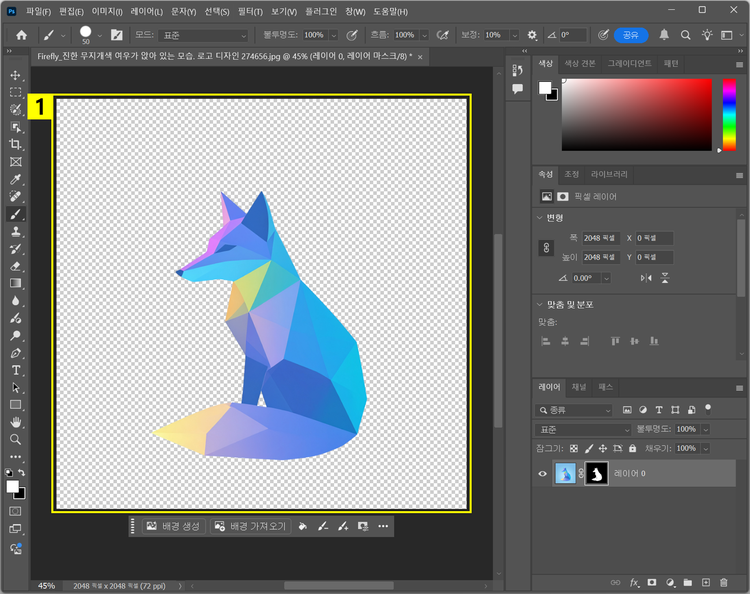This screenshot has height=594, width=750.
Task: Pick the Eraser tool
Action: click(15, 266)
